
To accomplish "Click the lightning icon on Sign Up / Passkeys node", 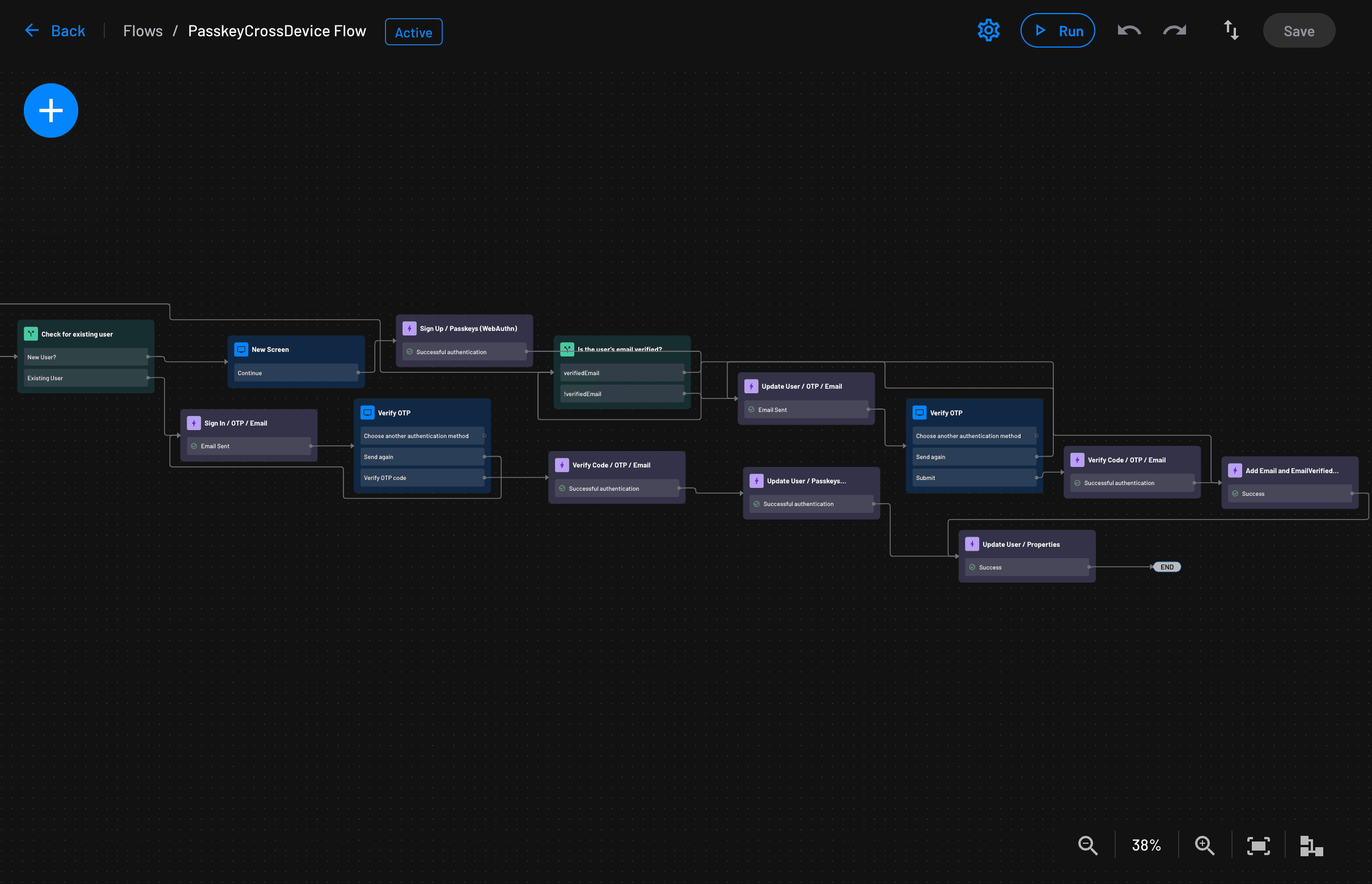I will [409, 328].
